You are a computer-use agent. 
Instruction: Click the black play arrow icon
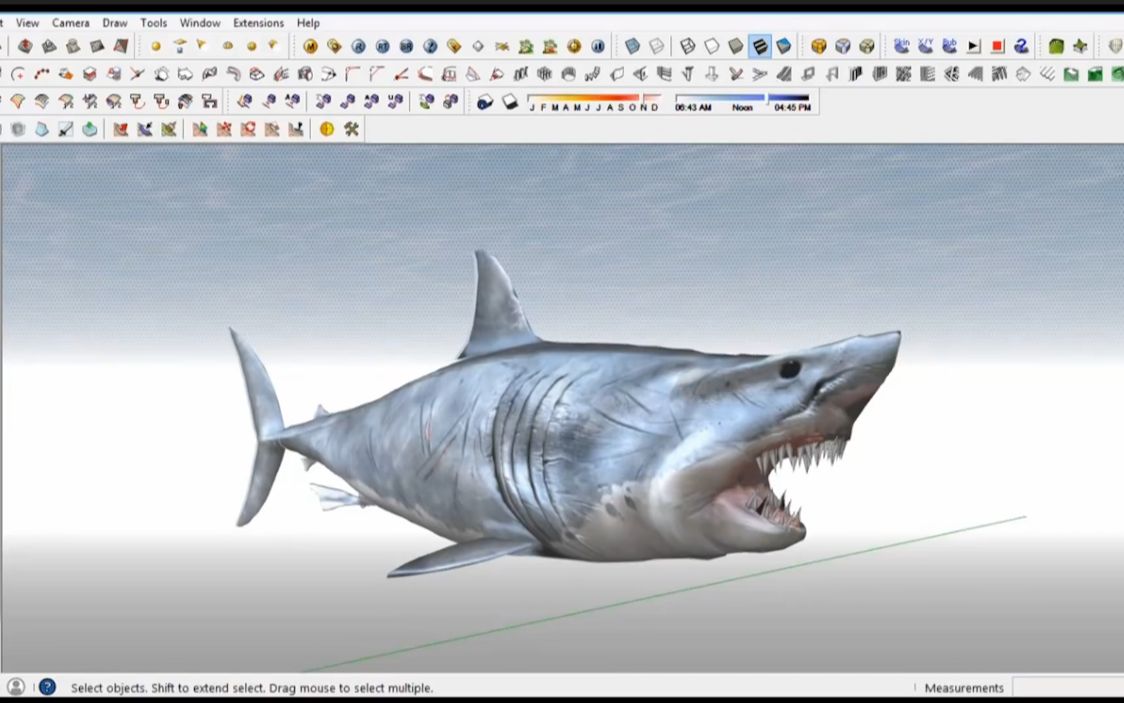(973, 47)
